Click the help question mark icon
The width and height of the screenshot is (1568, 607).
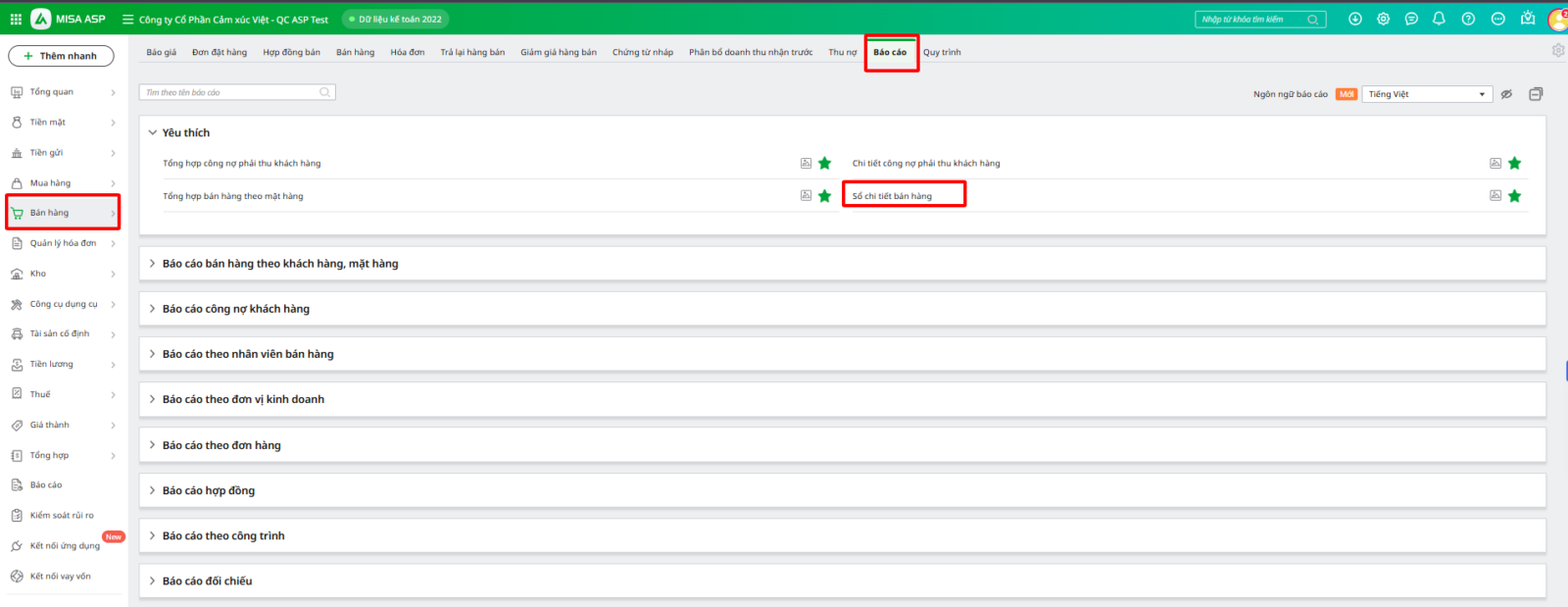coord(1467,19)
